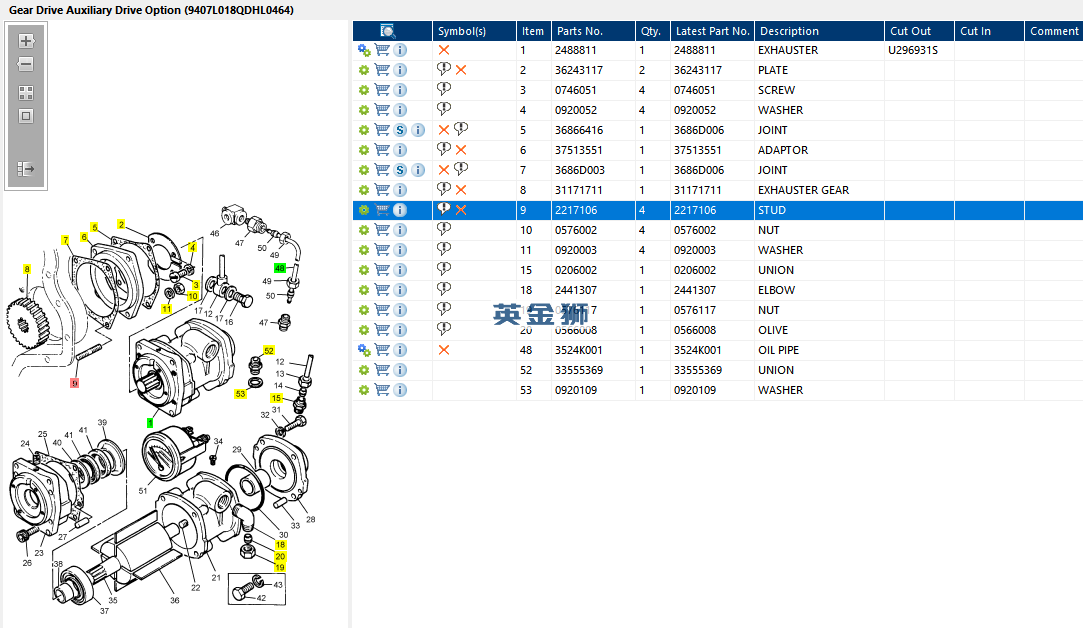This screenshot has width=1083, height=628.
Task: Select yellow hotspot 19 on the diagram
Action: tap(280, 567)
